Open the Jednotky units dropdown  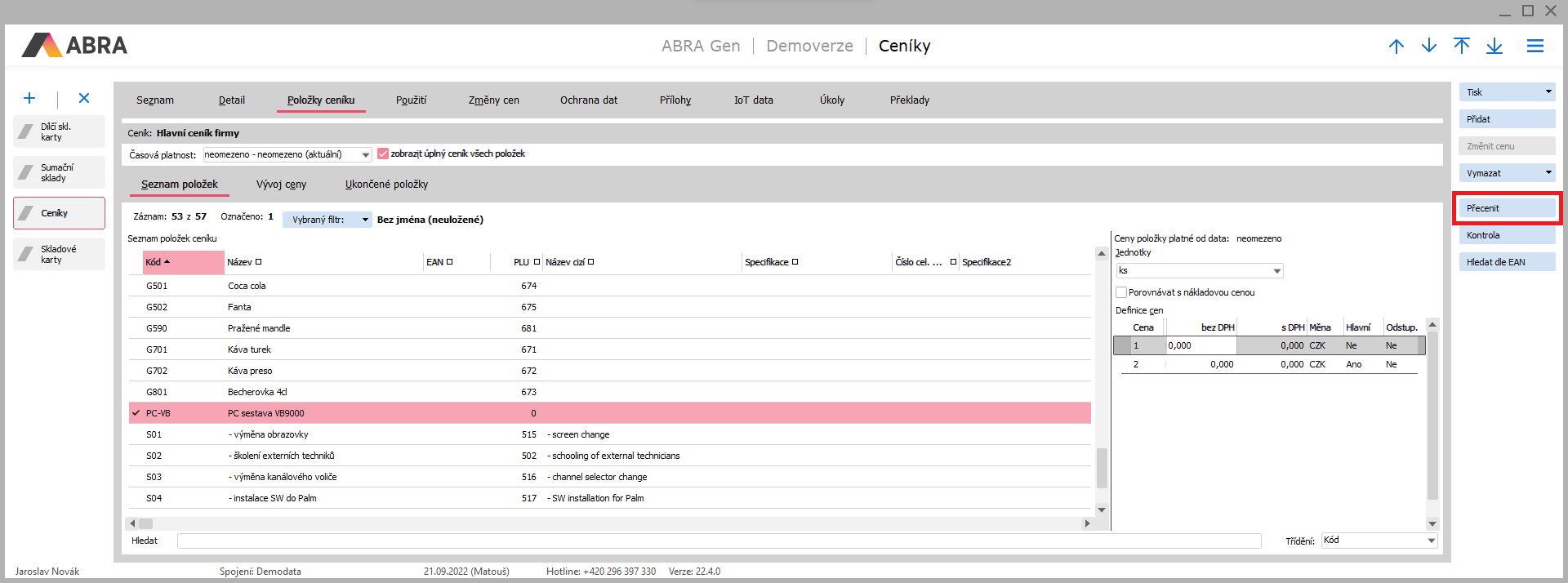pos(1276,271)
